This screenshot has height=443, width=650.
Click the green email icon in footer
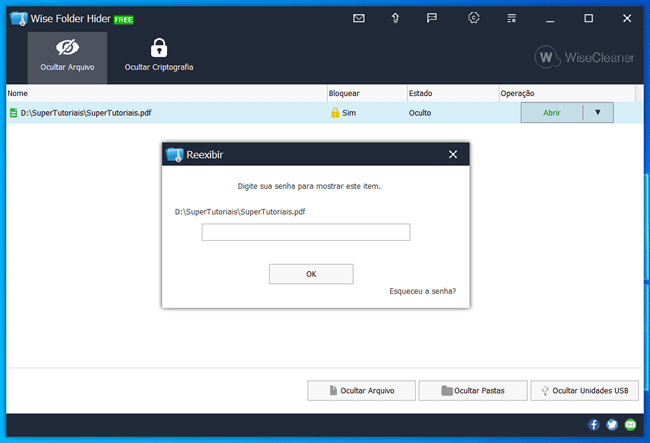click(630, 425)
